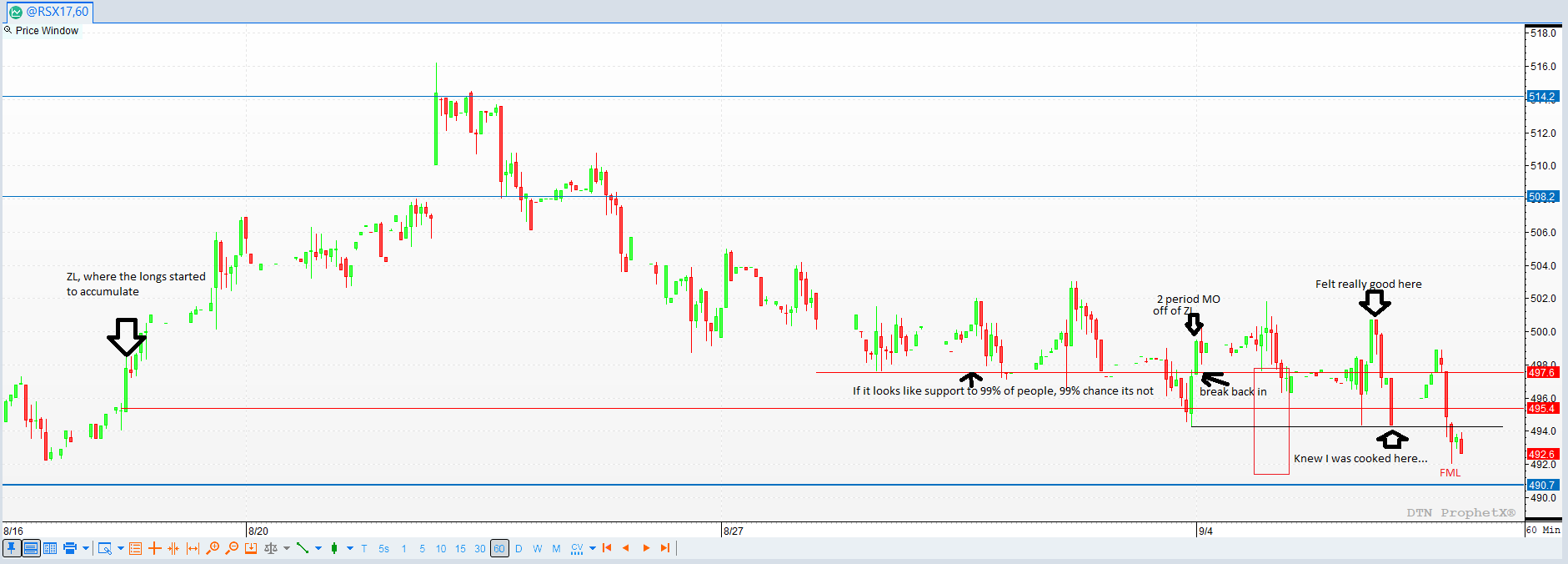
Task: Switch to 1 minute interval
Action: coord(404,549)
